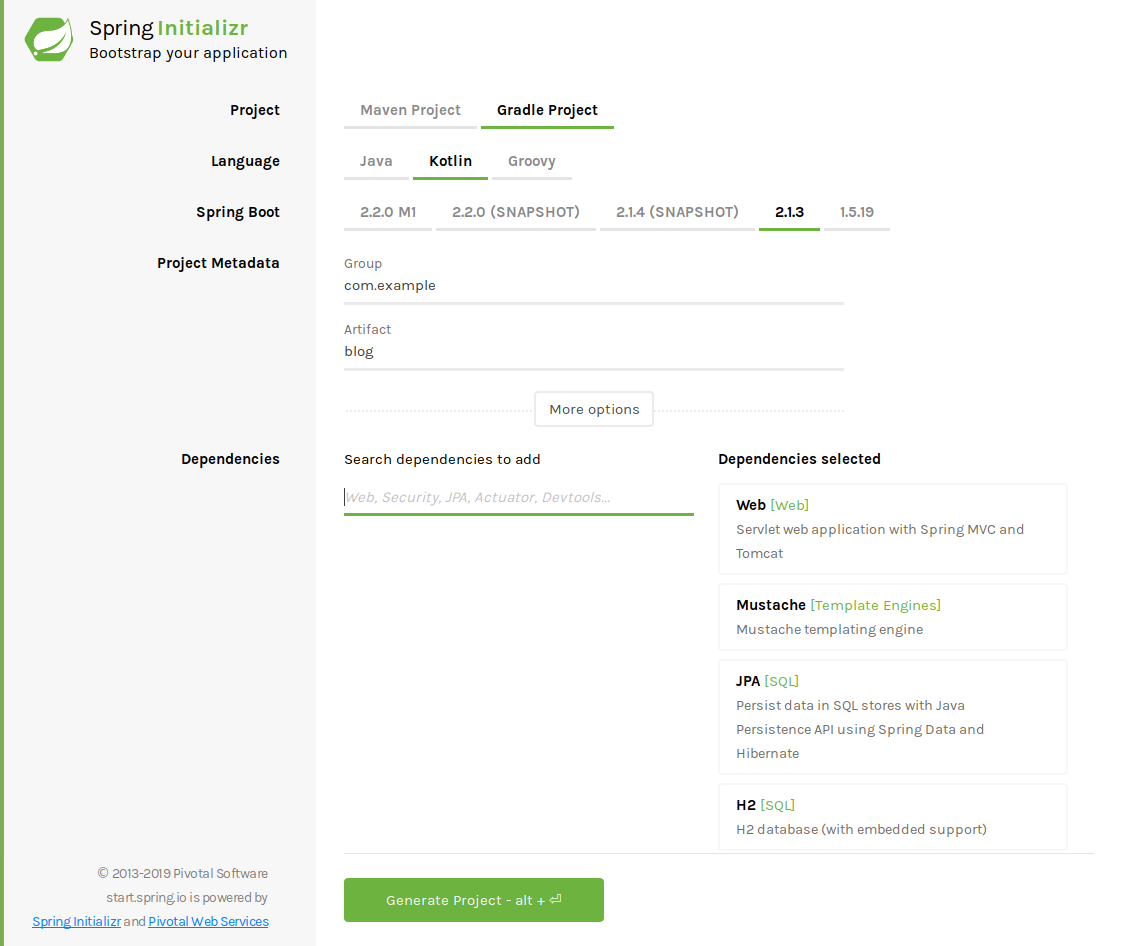Viewport: 1140px width, 946px height.
Task: Select Spring Boot version 2.1.3
Action: (x=789, y=212)
